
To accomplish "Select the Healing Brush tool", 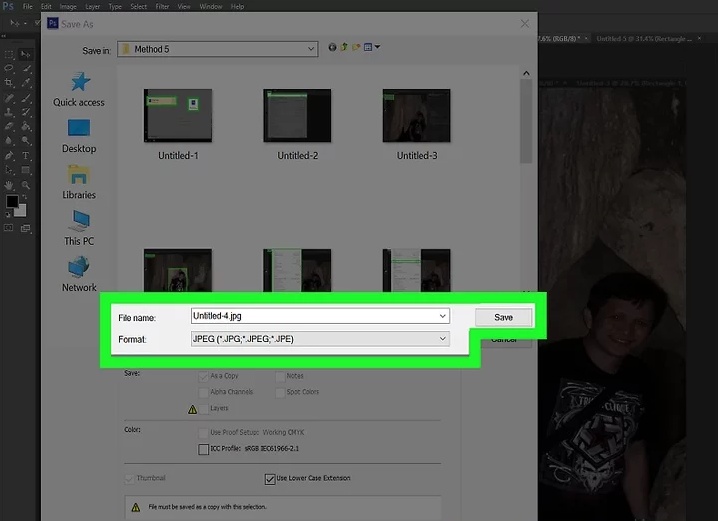I will [9, 98].
